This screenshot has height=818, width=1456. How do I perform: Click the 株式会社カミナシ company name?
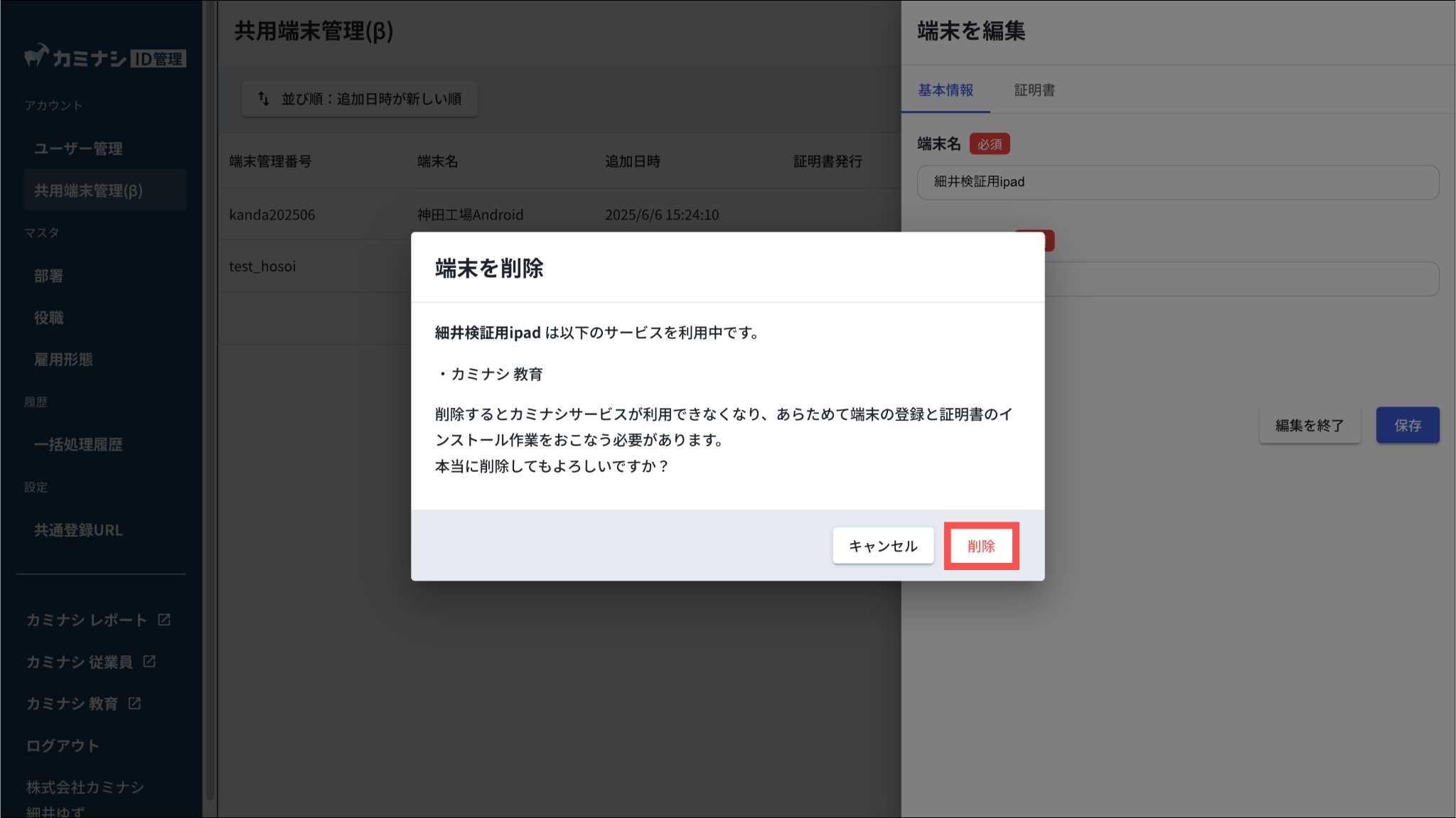[85, 787]
